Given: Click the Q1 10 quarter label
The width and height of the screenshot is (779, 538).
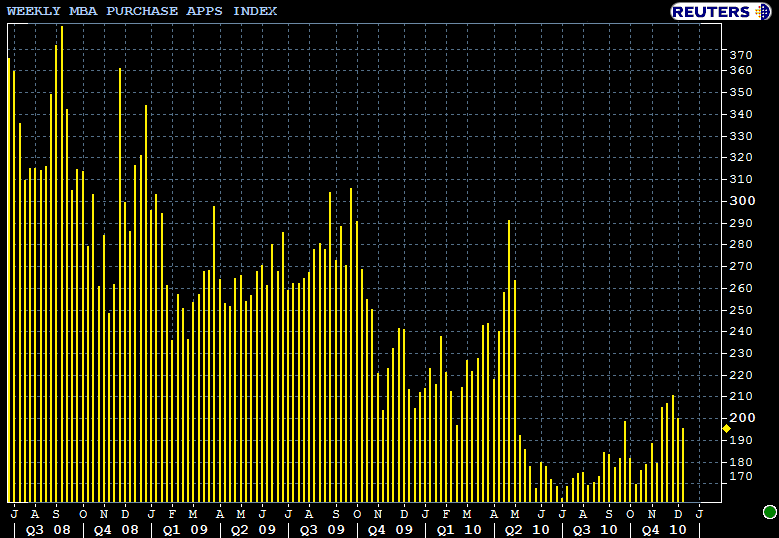Looking at the screenshot, I should (459, 529).
